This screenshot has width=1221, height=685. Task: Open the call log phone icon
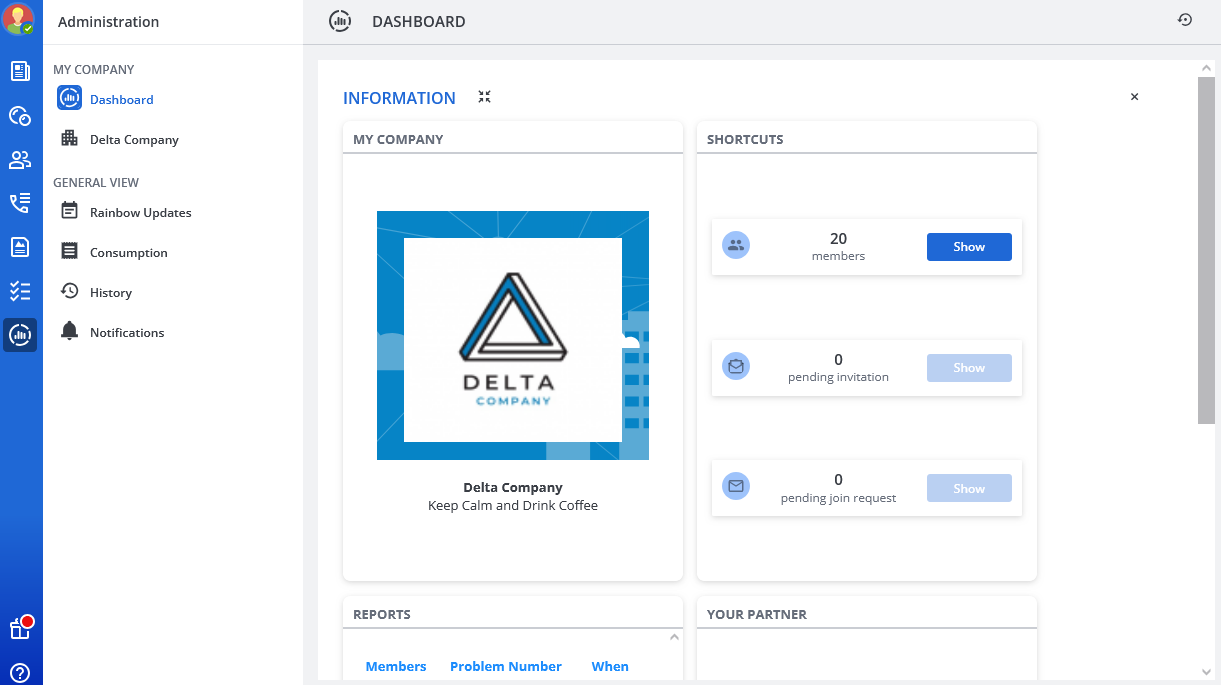(20, 204)
